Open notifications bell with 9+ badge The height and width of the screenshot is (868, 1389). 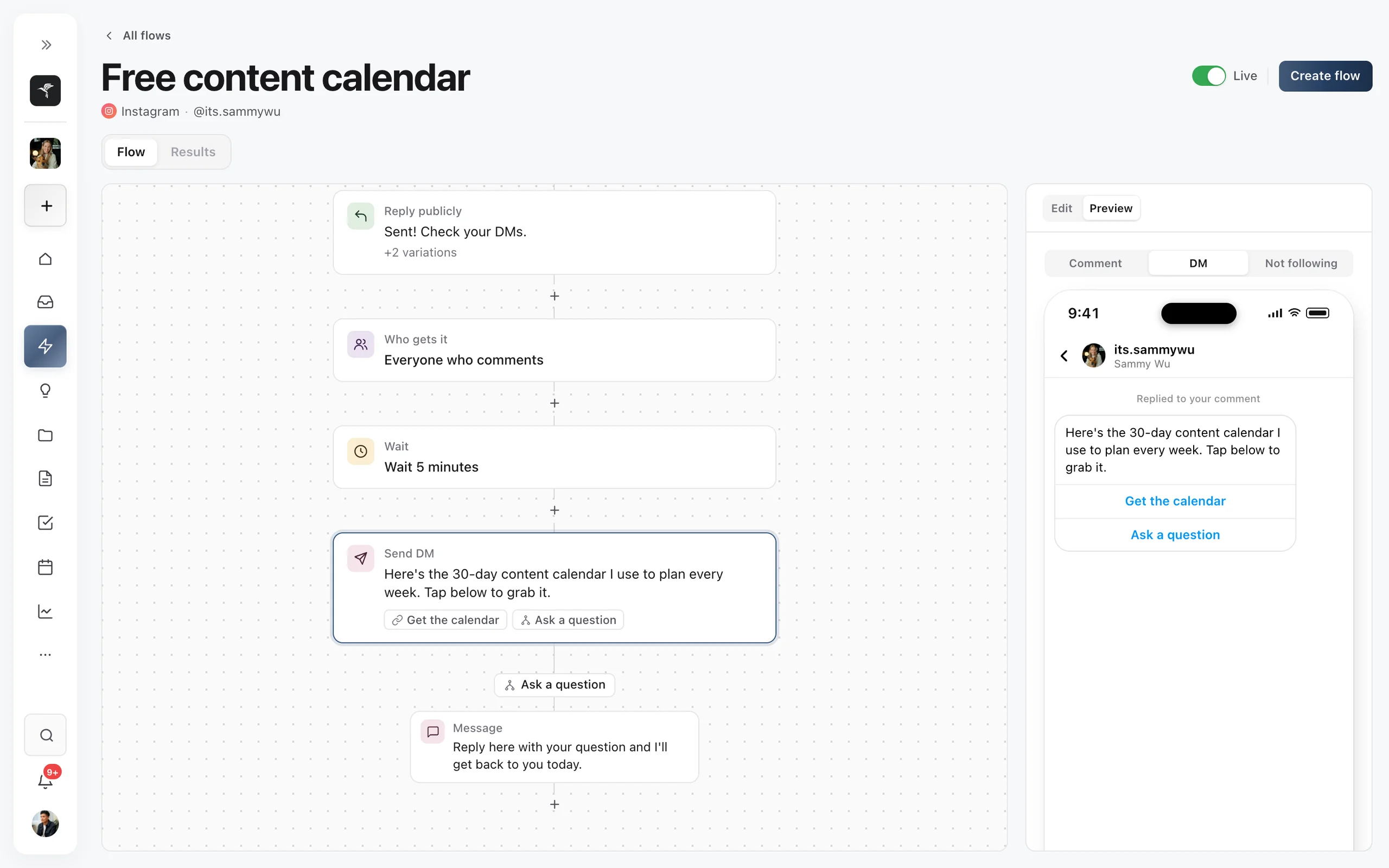(46, 779)
